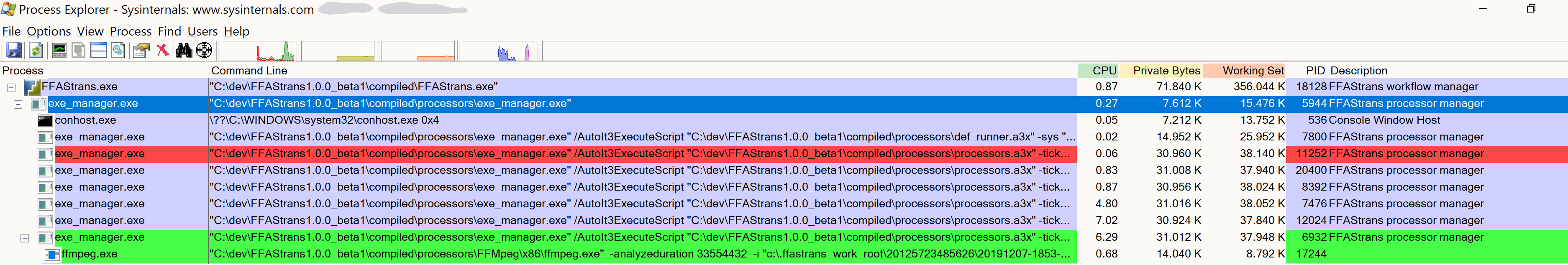Click the def_runner.a3x command line text

pyautogui.click(x=642, y=138)
